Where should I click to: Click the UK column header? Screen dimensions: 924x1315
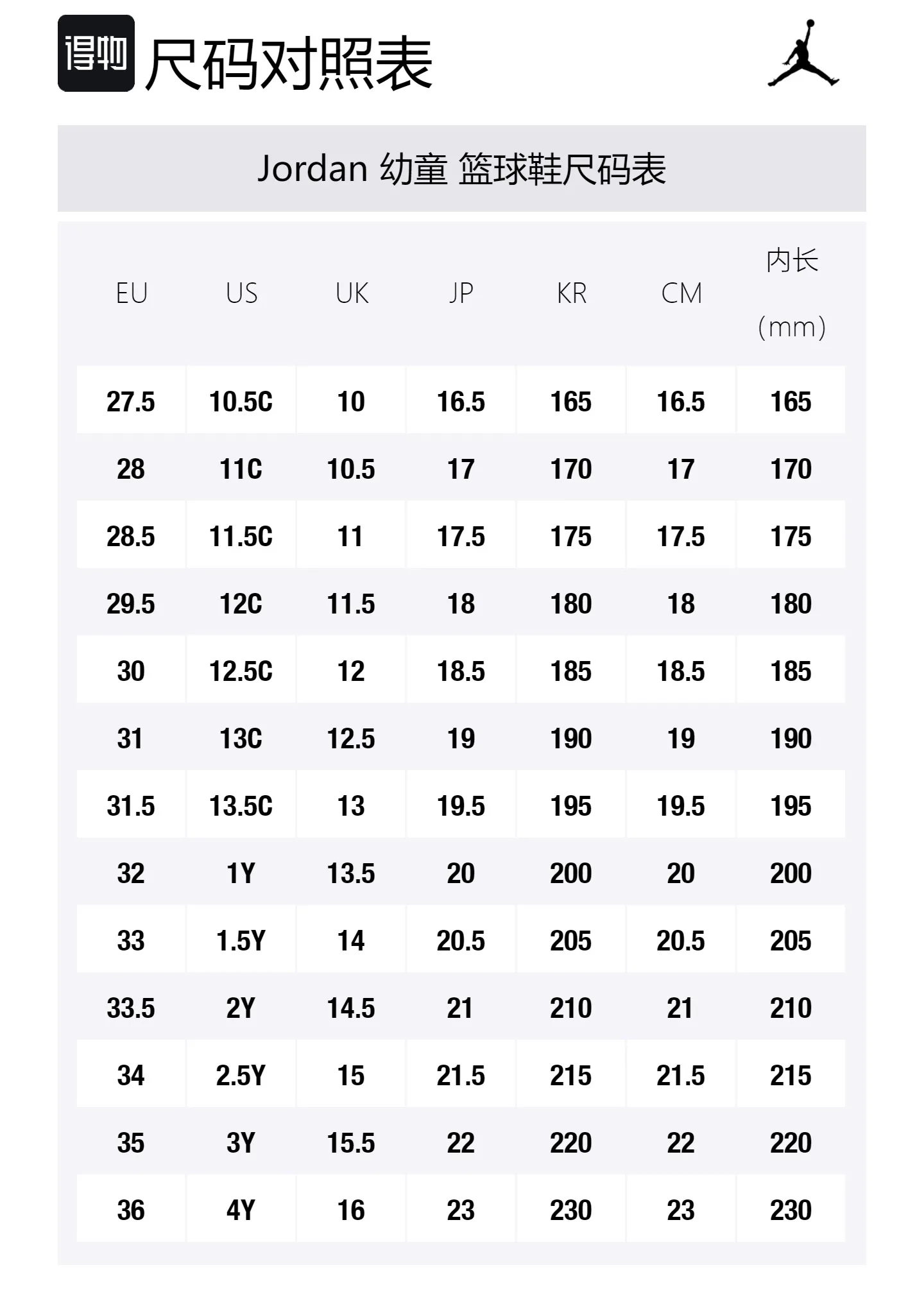point(352,293)
